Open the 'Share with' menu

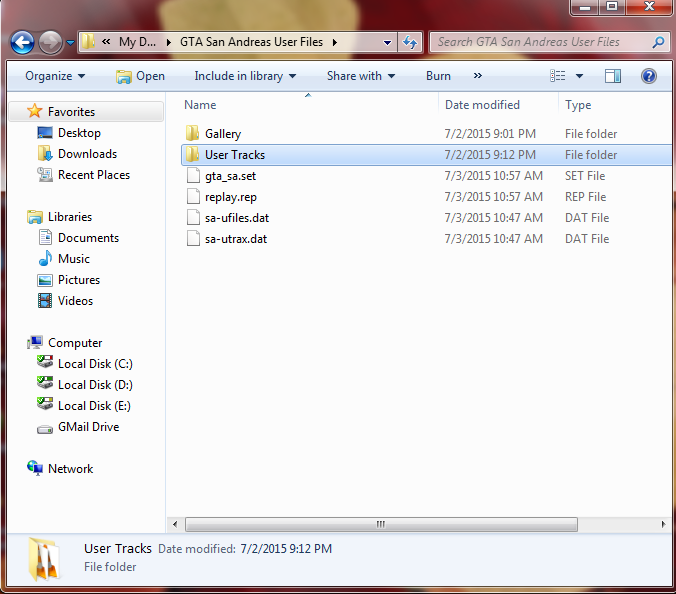click(x=361, y=76)
